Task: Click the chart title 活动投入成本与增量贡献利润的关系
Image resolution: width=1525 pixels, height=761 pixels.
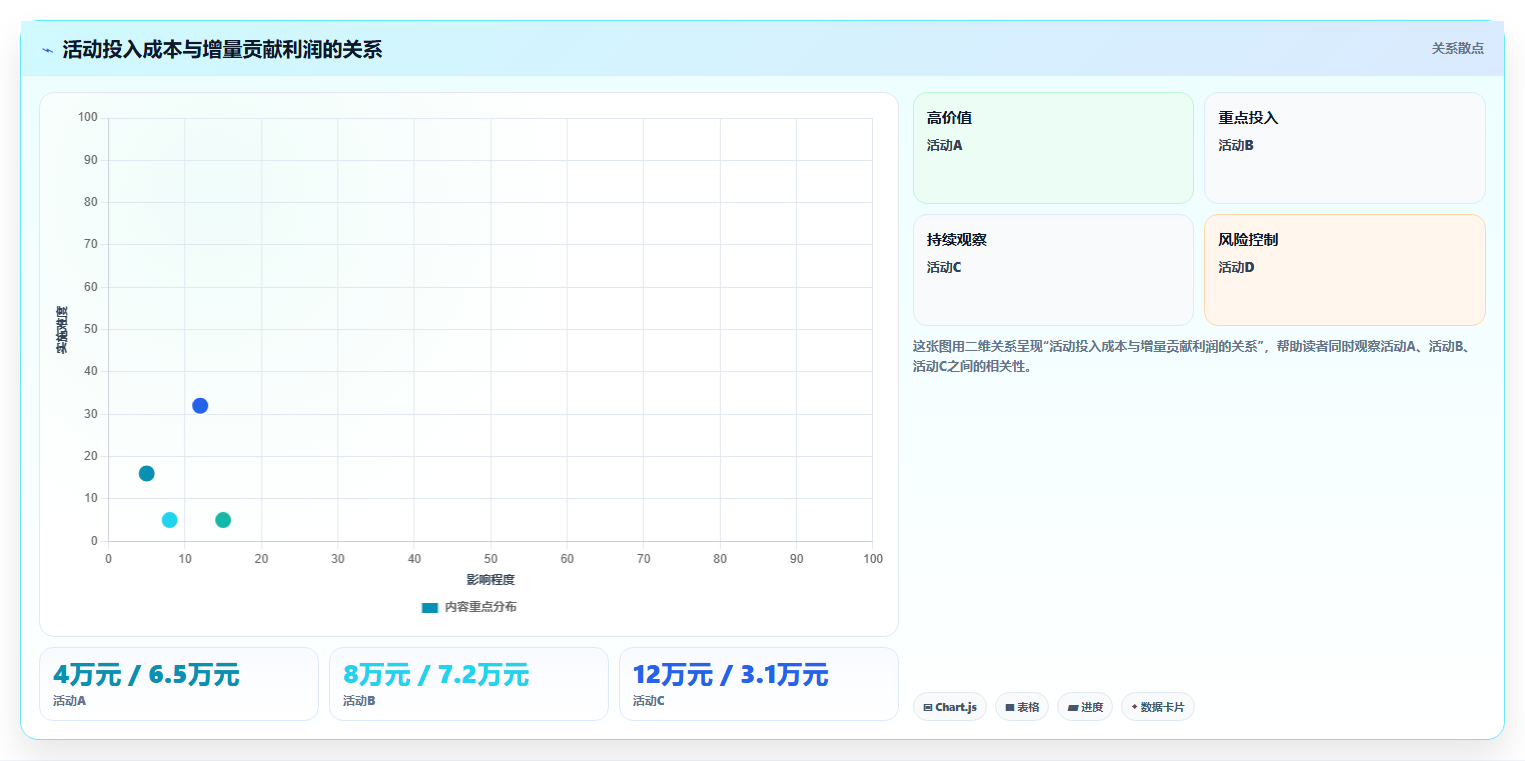Action: 222,50
